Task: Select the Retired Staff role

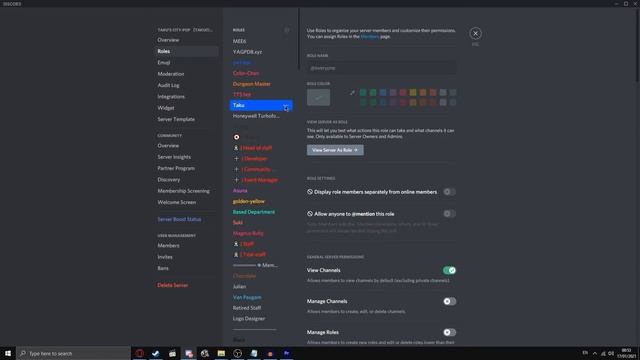Action: pos(247,308)
